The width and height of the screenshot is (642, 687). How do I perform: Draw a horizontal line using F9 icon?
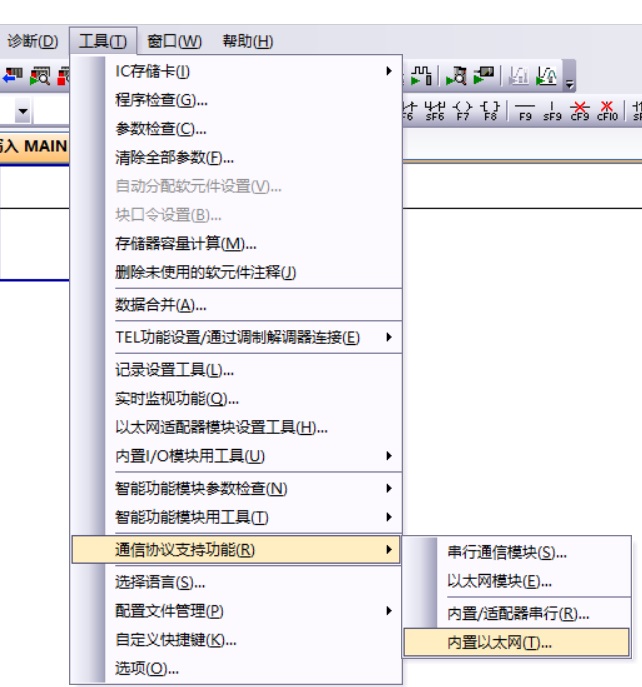coord(525,108)
